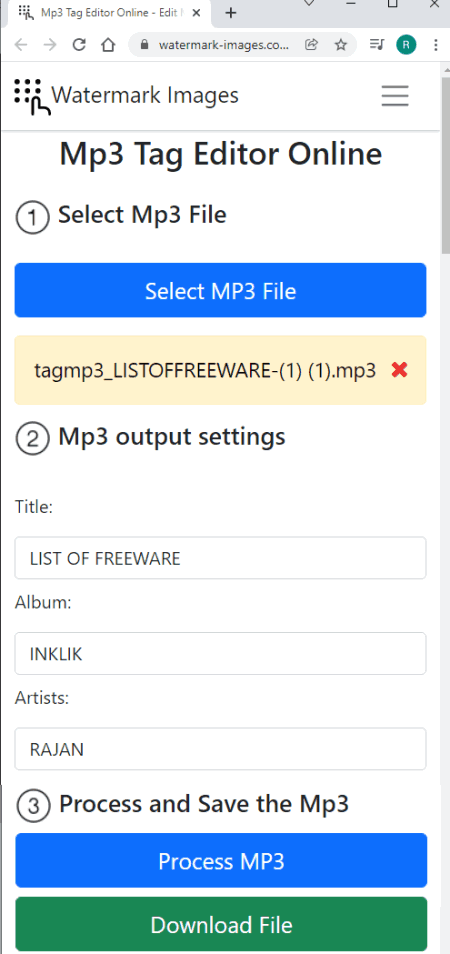Screen dimensions: 450x954
Task: Reload the page with refresh icon
Action: coord(78,45)
